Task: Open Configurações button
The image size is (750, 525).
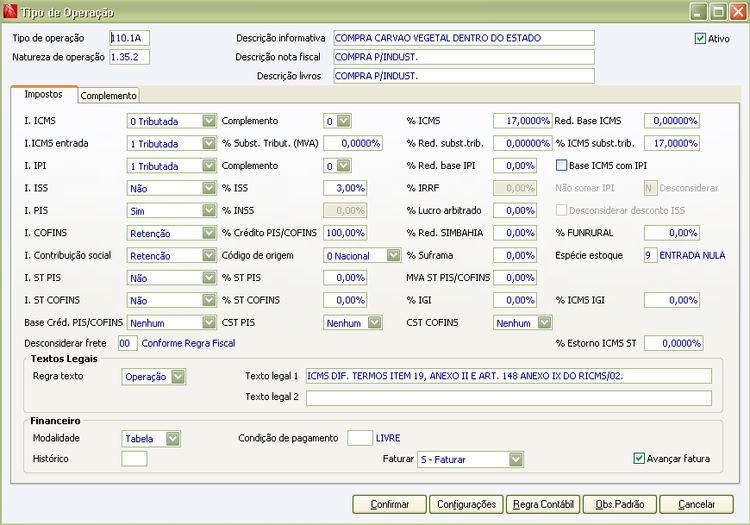Action: 467,504
